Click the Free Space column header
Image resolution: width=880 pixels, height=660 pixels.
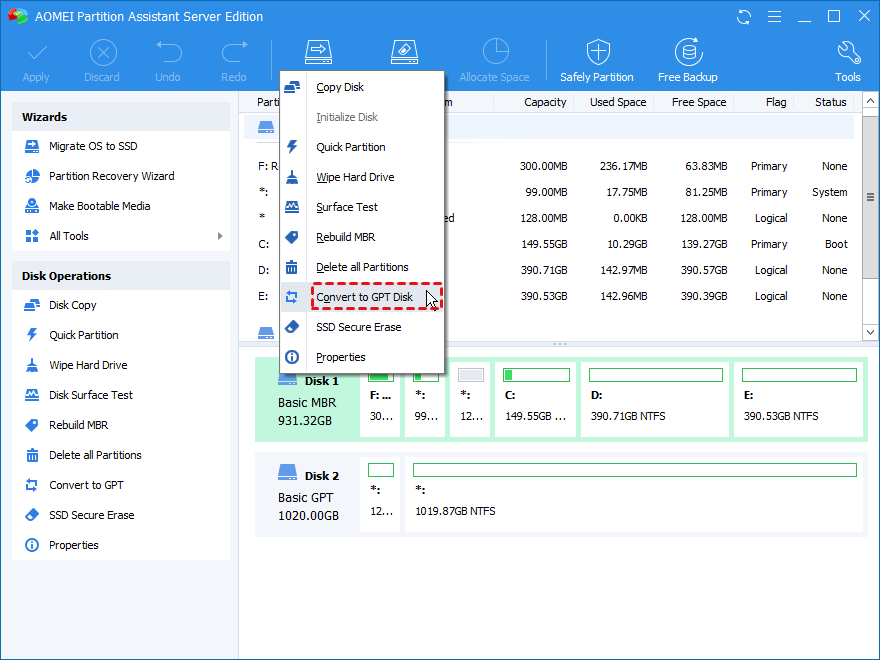pos(699,102)
